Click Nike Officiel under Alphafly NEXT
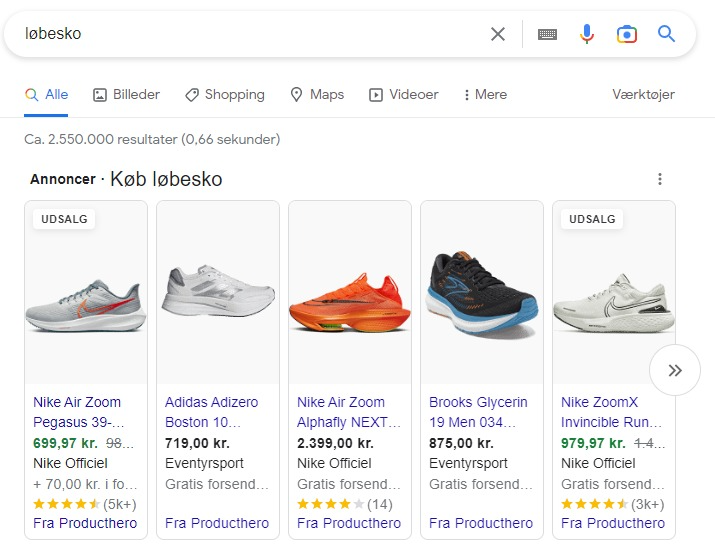This screenshot has width=715, height=550. 334,463
